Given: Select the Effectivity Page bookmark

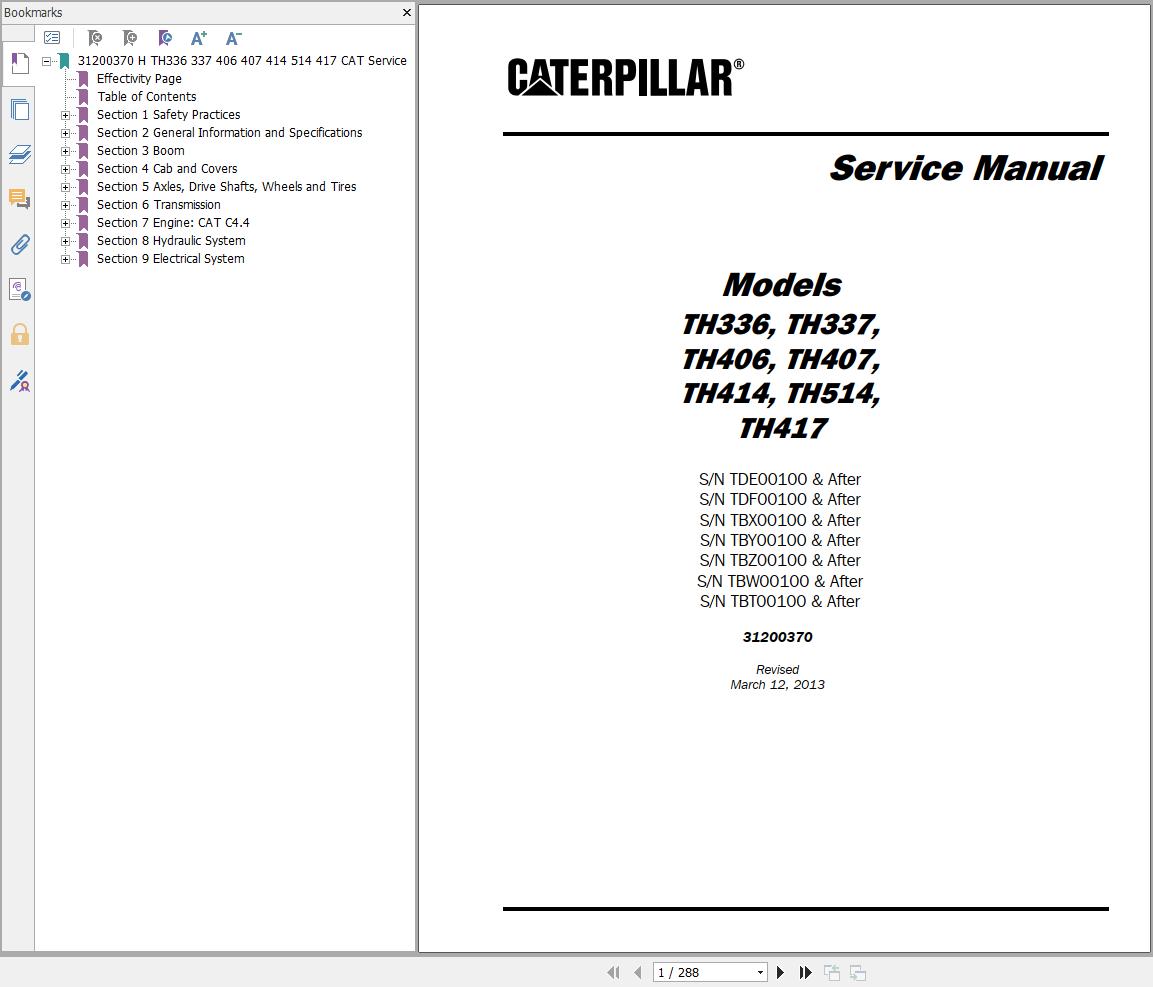Looking at the screenshot, I should coord(139,78).
